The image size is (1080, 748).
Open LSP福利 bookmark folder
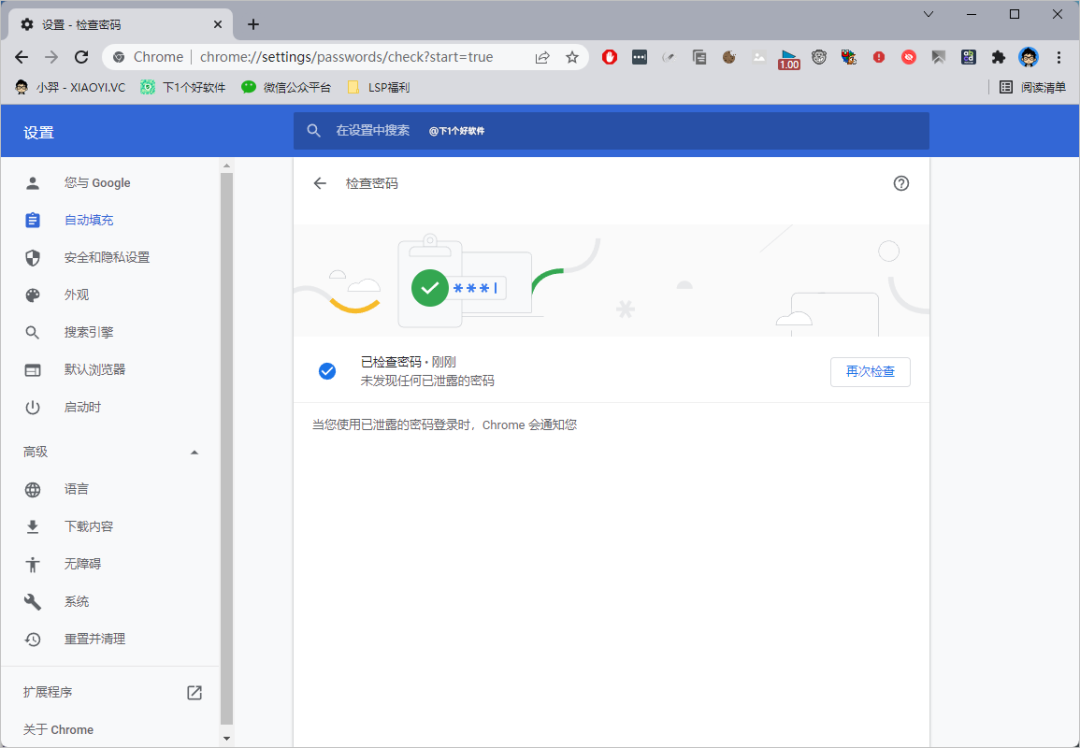pos(379,87)
